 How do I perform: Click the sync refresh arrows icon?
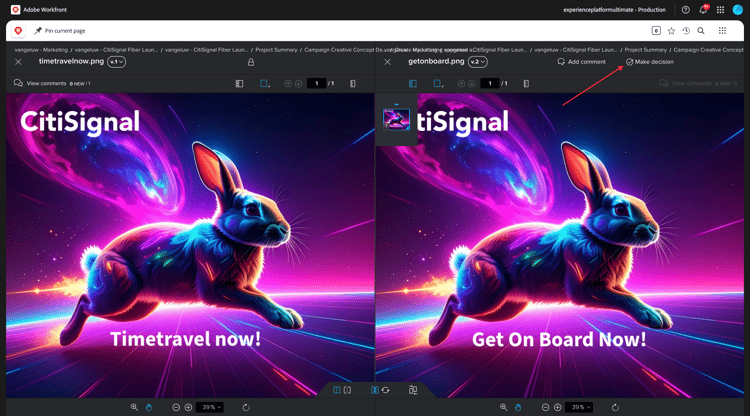pos(386,390)
